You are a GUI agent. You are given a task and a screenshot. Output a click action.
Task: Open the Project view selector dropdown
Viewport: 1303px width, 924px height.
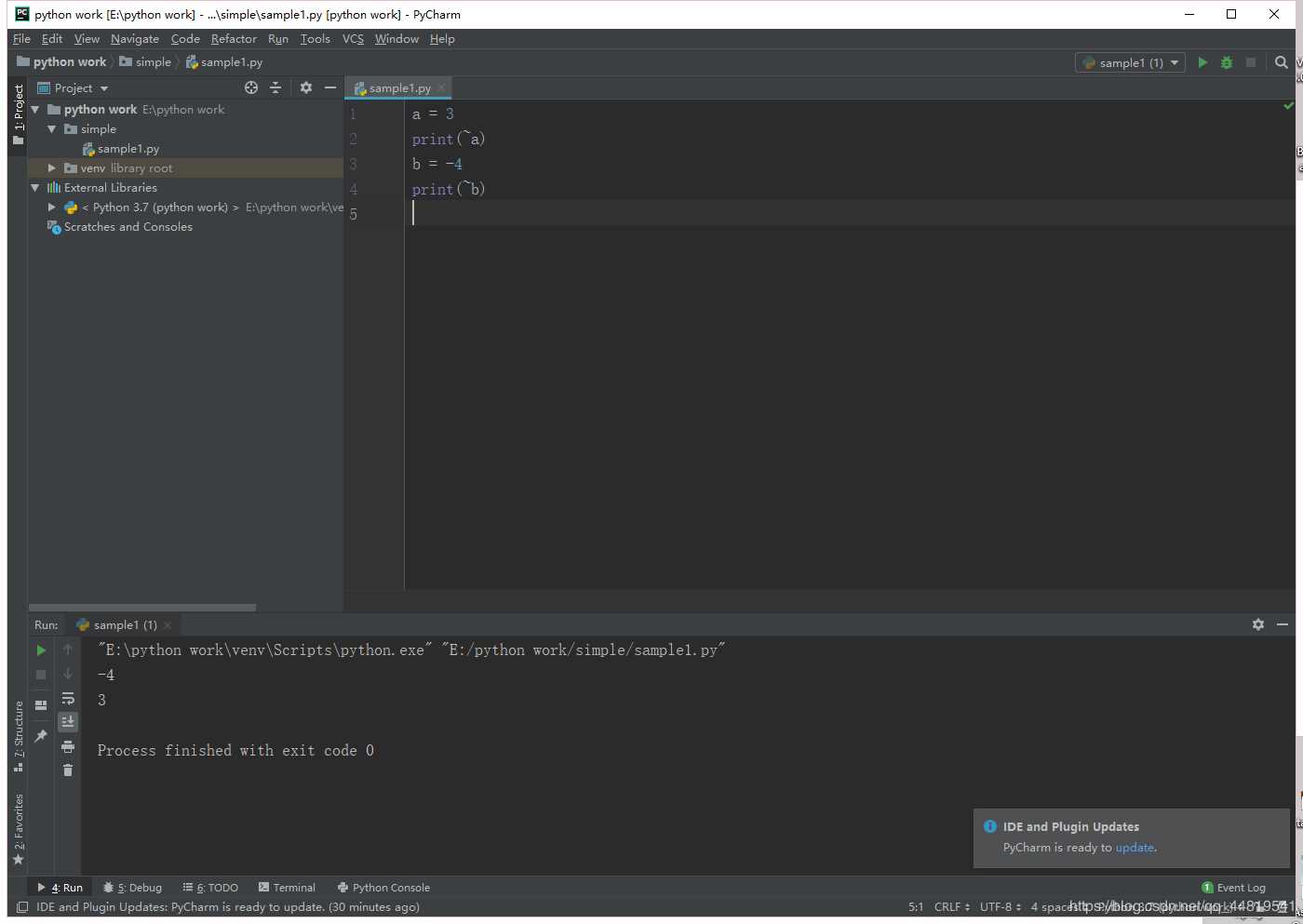click(73, 87)
